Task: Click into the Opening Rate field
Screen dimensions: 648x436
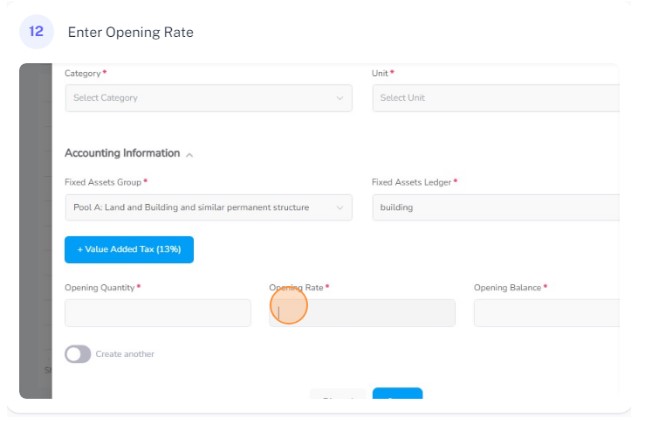Action: [362, 313]
